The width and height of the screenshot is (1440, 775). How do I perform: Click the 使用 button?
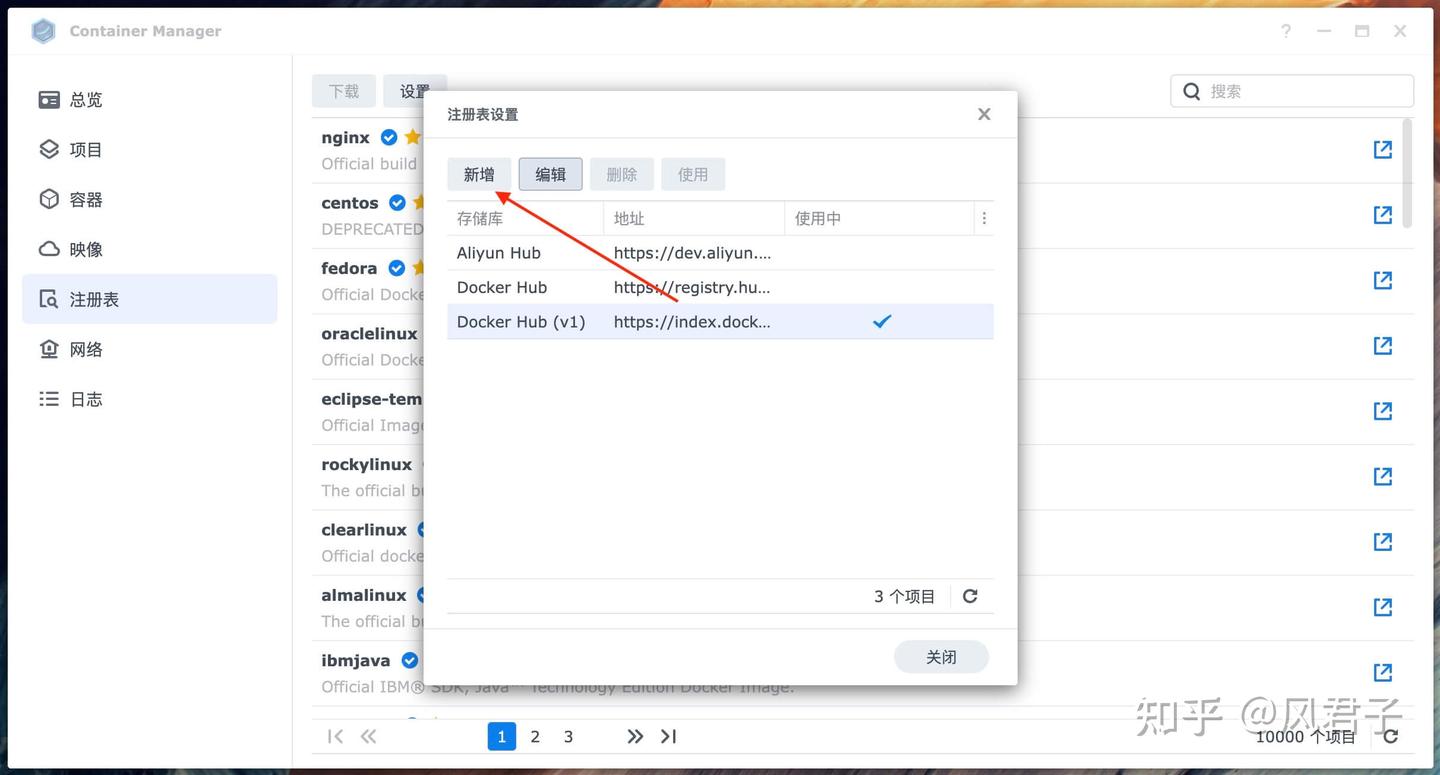coord(693,173)
